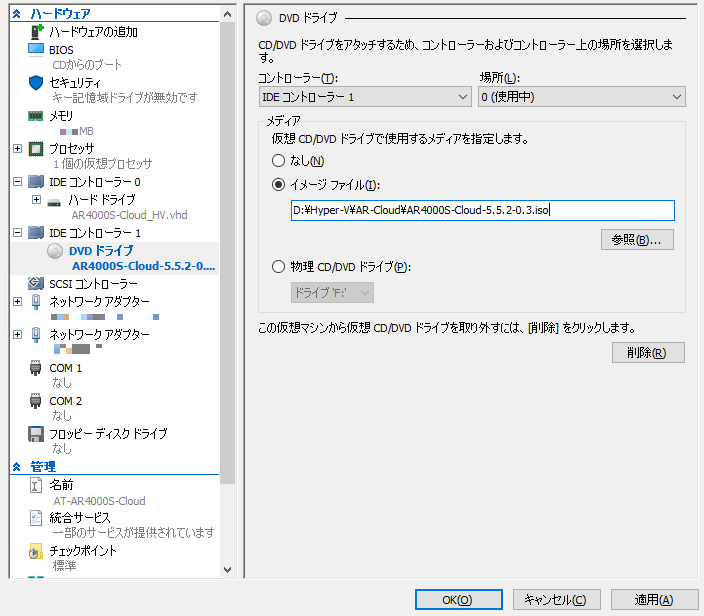
Task: Open the 場所(L) location dropdown
Action: pos(582,97)
